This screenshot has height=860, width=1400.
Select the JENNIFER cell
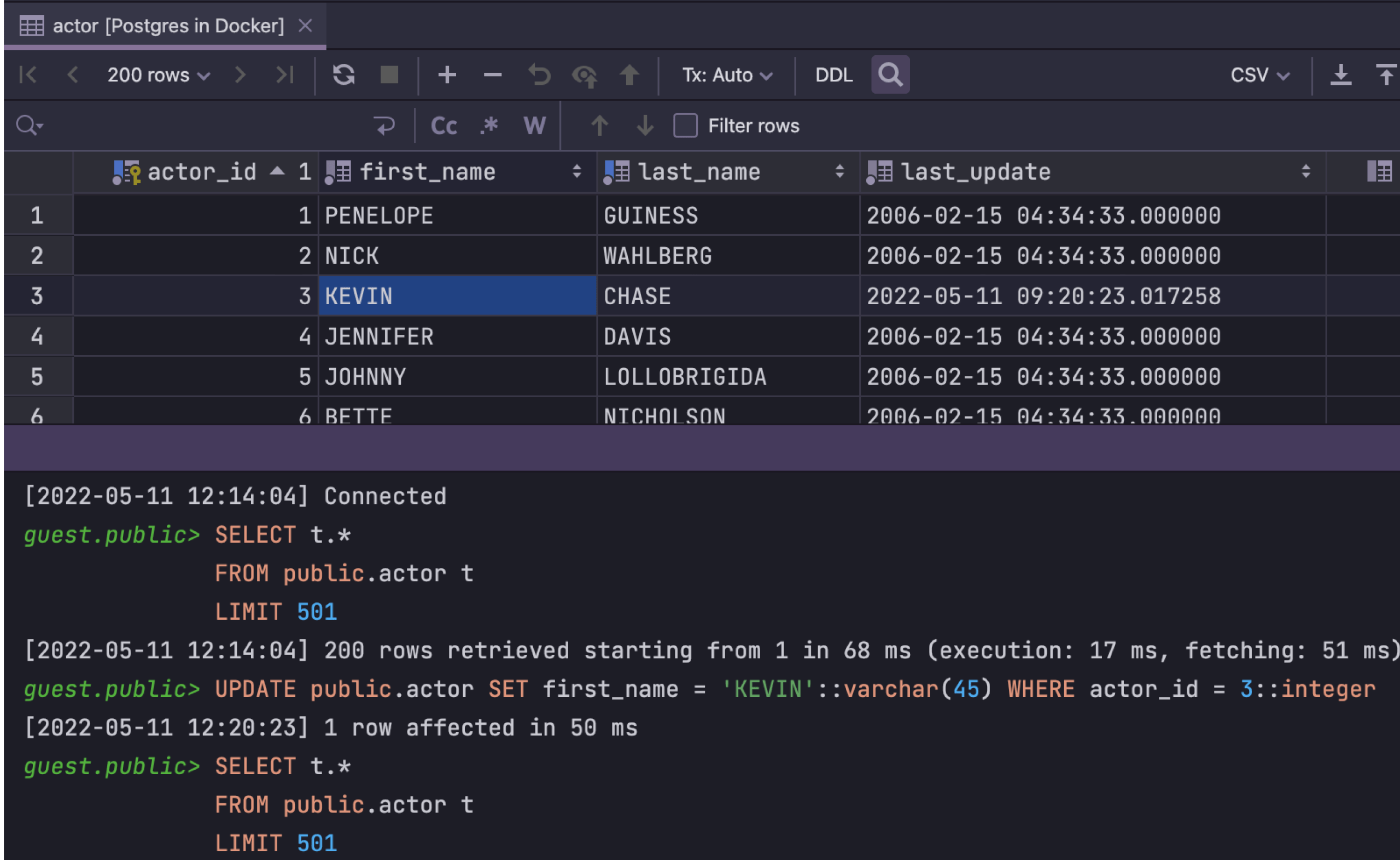point(458,336)
